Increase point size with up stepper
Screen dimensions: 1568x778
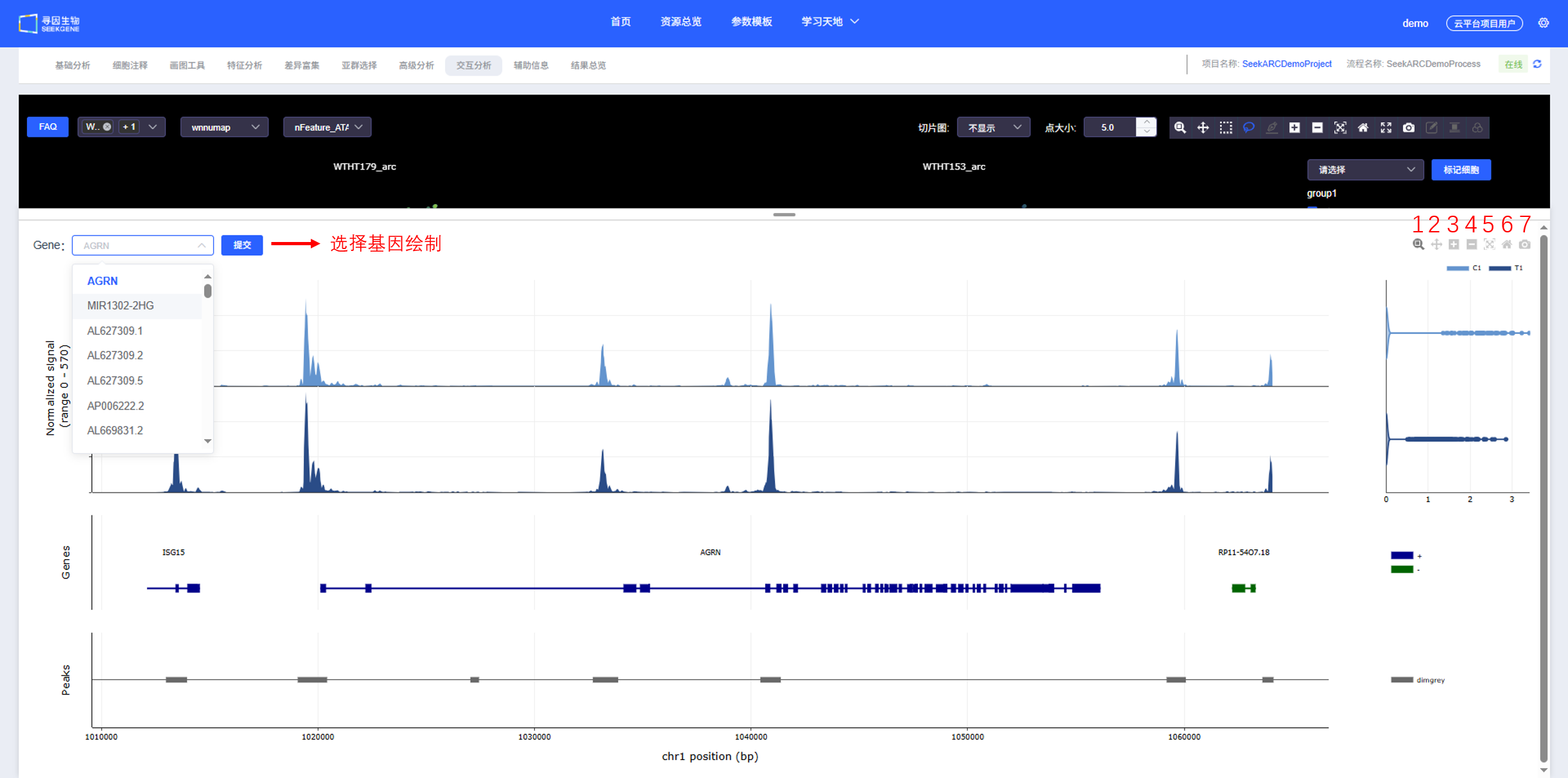pos(1146,122)
